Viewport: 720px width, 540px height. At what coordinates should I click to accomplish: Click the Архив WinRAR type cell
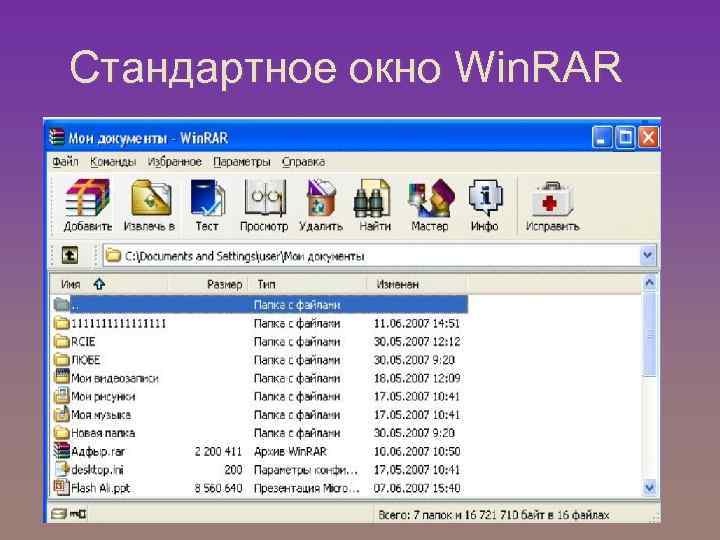290,451
